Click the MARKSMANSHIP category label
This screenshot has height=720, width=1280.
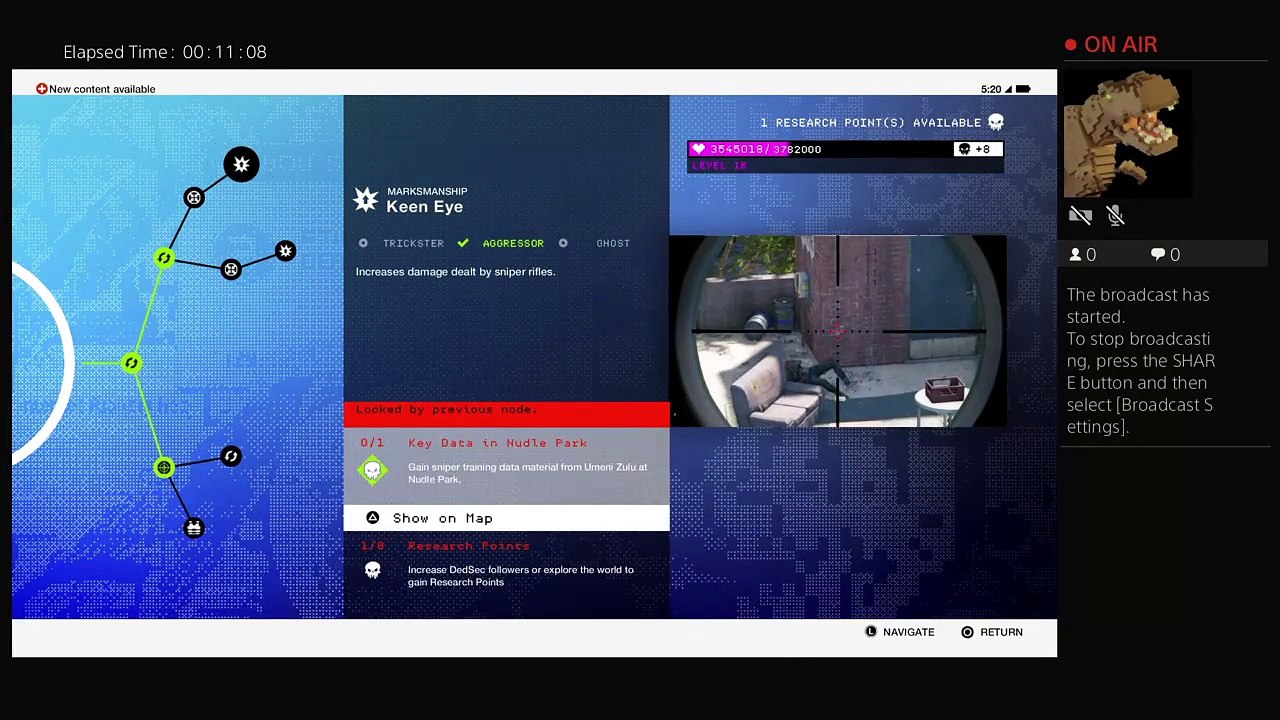click(x=427, y=191)
